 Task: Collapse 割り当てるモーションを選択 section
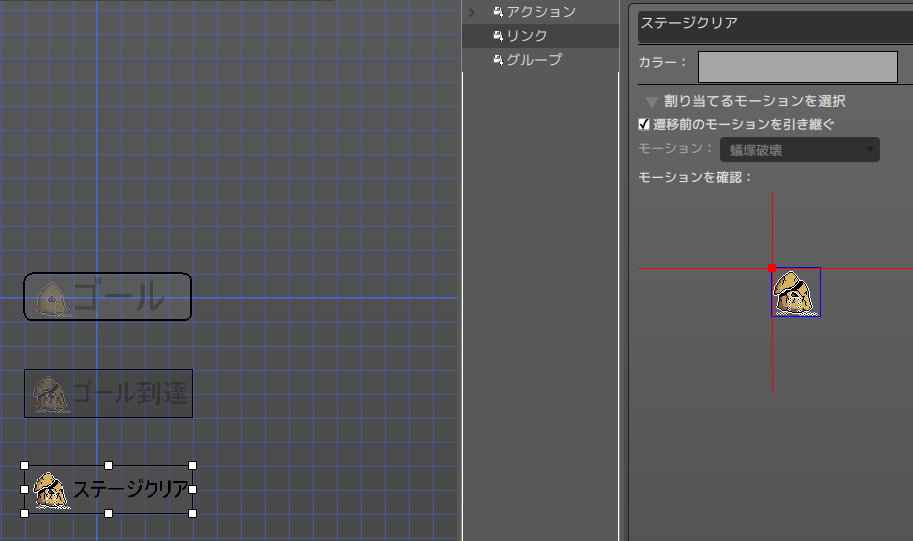pyautogui.click(x=652, y=102)
